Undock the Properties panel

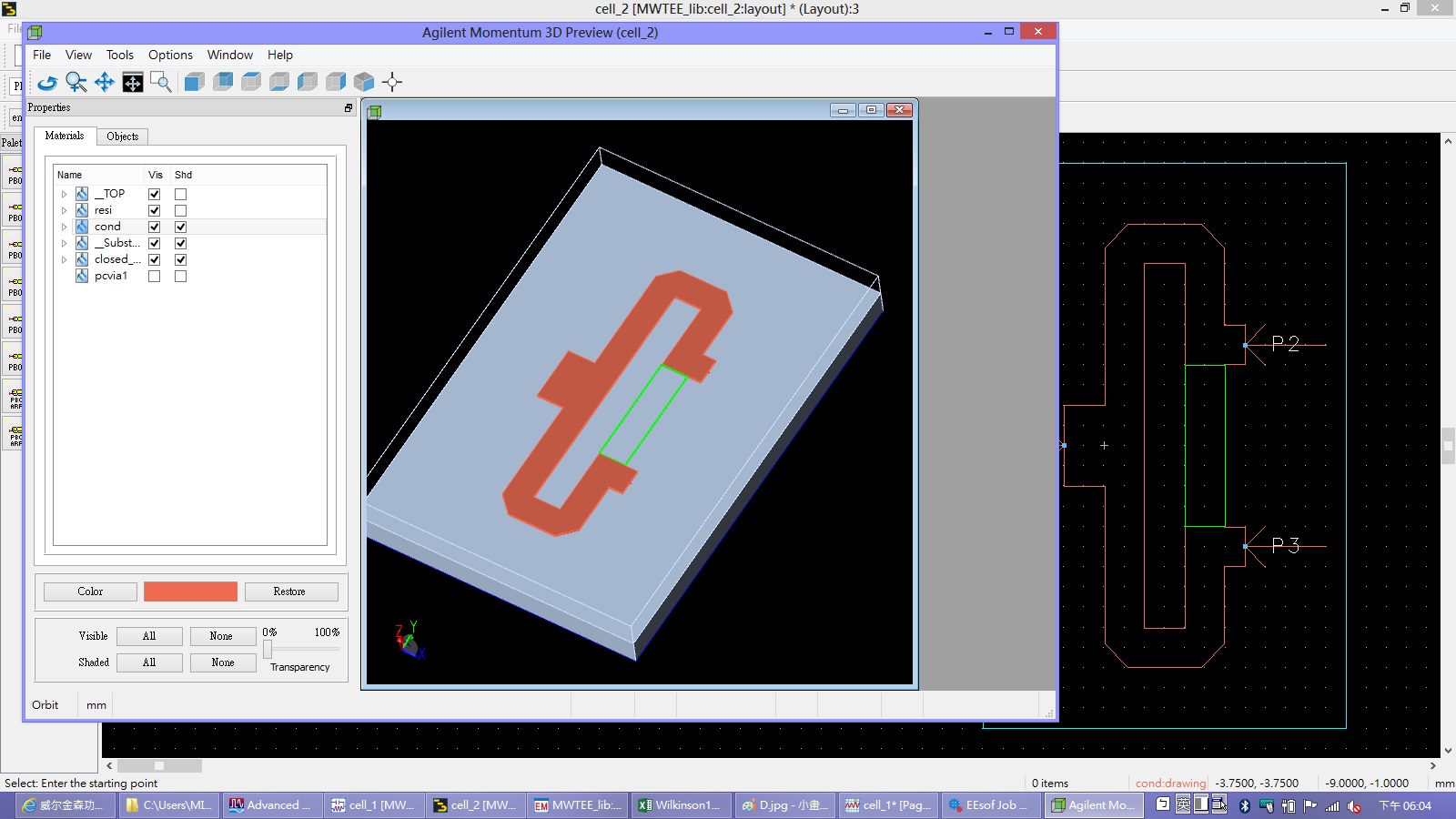tap(348, 107)
